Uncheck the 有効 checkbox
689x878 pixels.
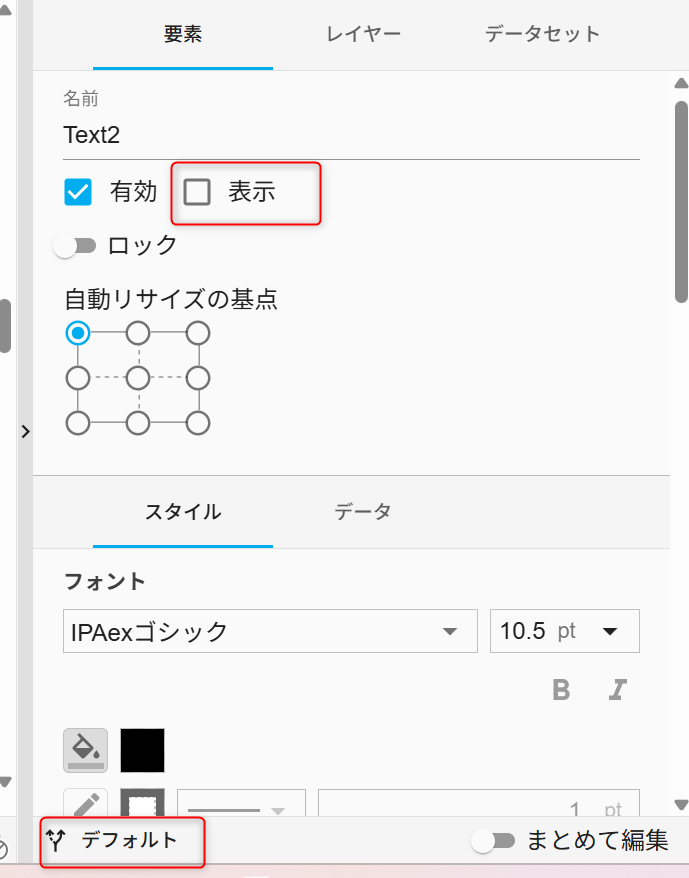point(78,192)
